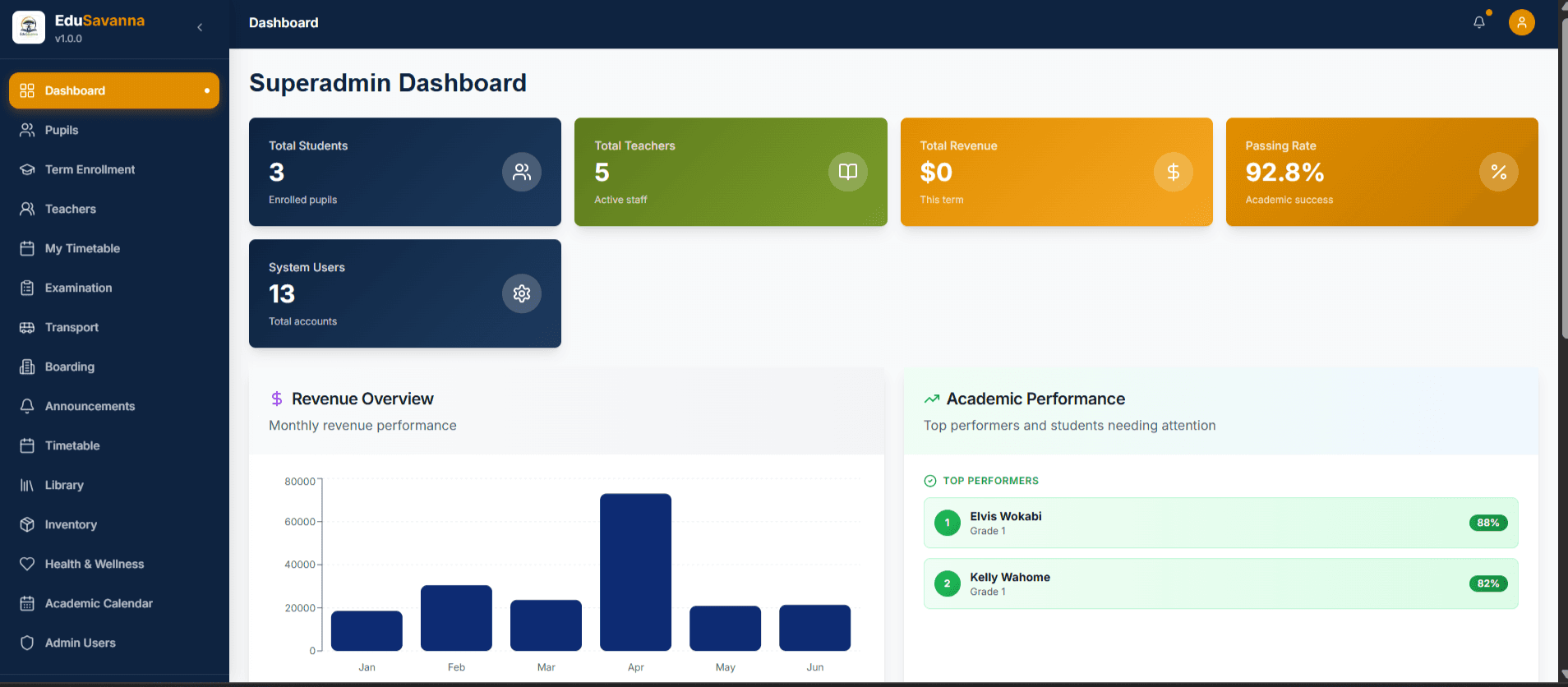
Task: Click the Passing Rate percent icon
Action: click(x=1499, y=172)
